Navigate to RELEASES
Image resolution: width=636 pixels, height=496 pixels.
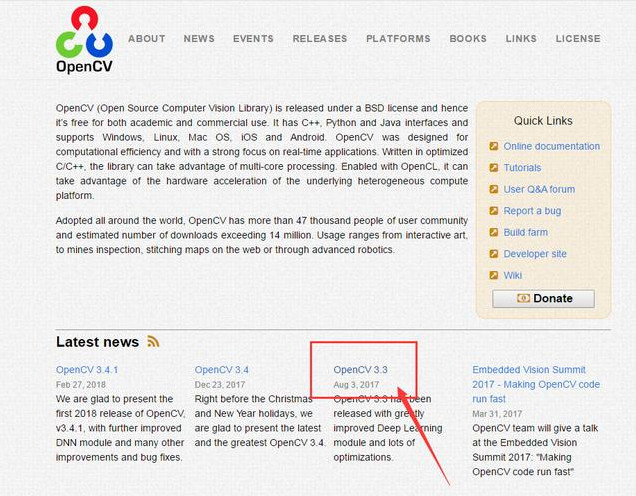pyautogui.click(x=320, y=39)
